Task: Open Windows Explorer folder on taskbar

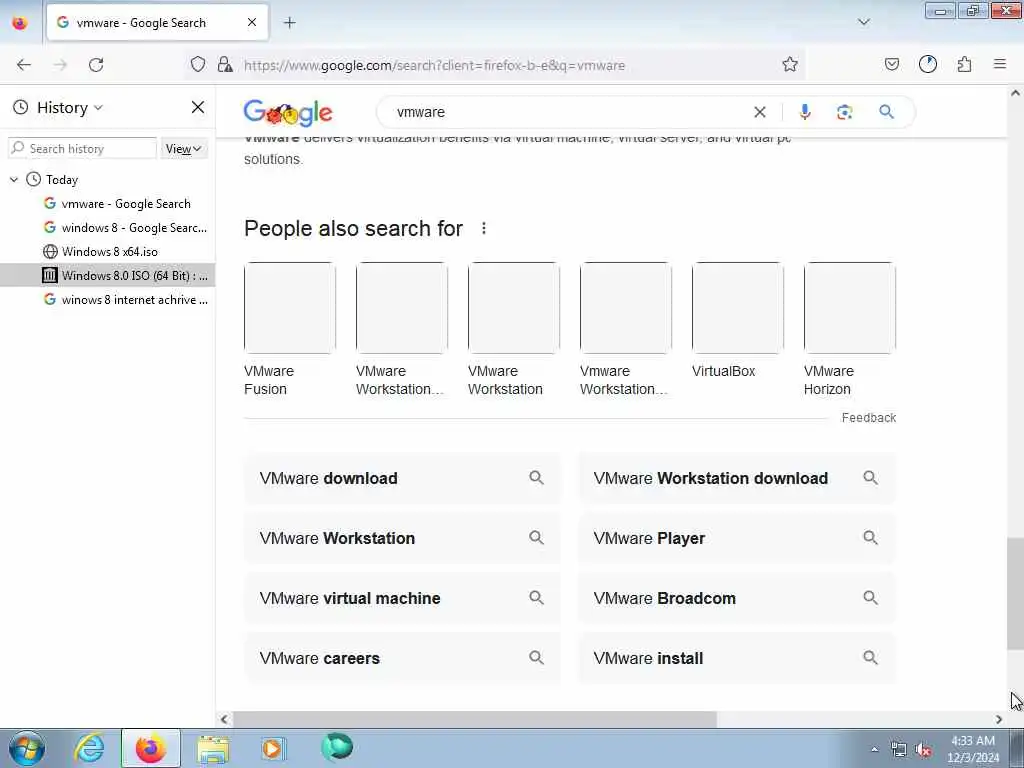Action: point(213,748)
